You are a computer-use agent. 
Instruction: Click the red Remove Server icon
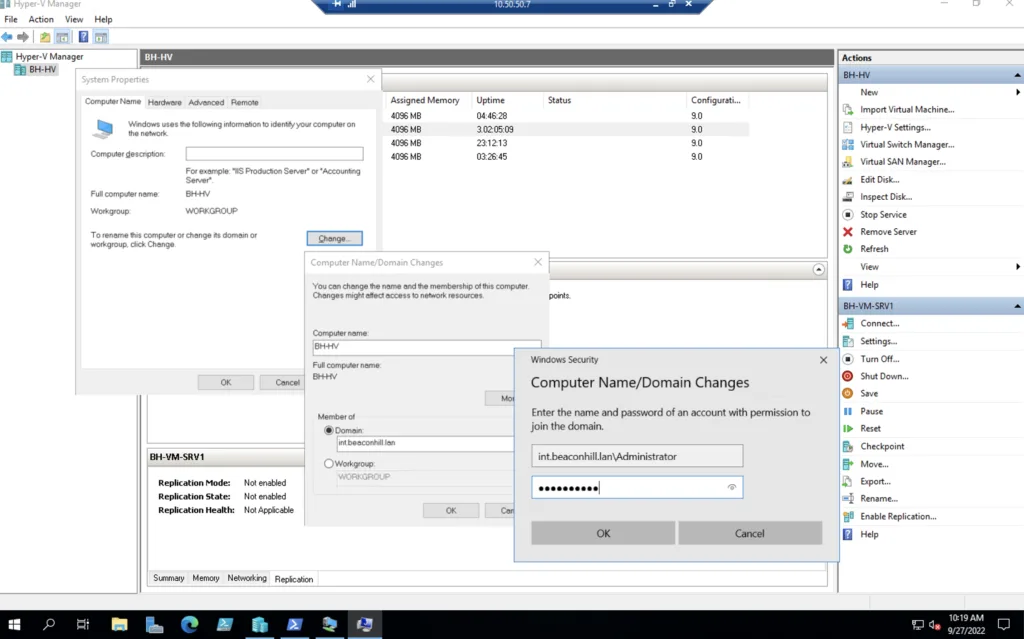[848, 232]
